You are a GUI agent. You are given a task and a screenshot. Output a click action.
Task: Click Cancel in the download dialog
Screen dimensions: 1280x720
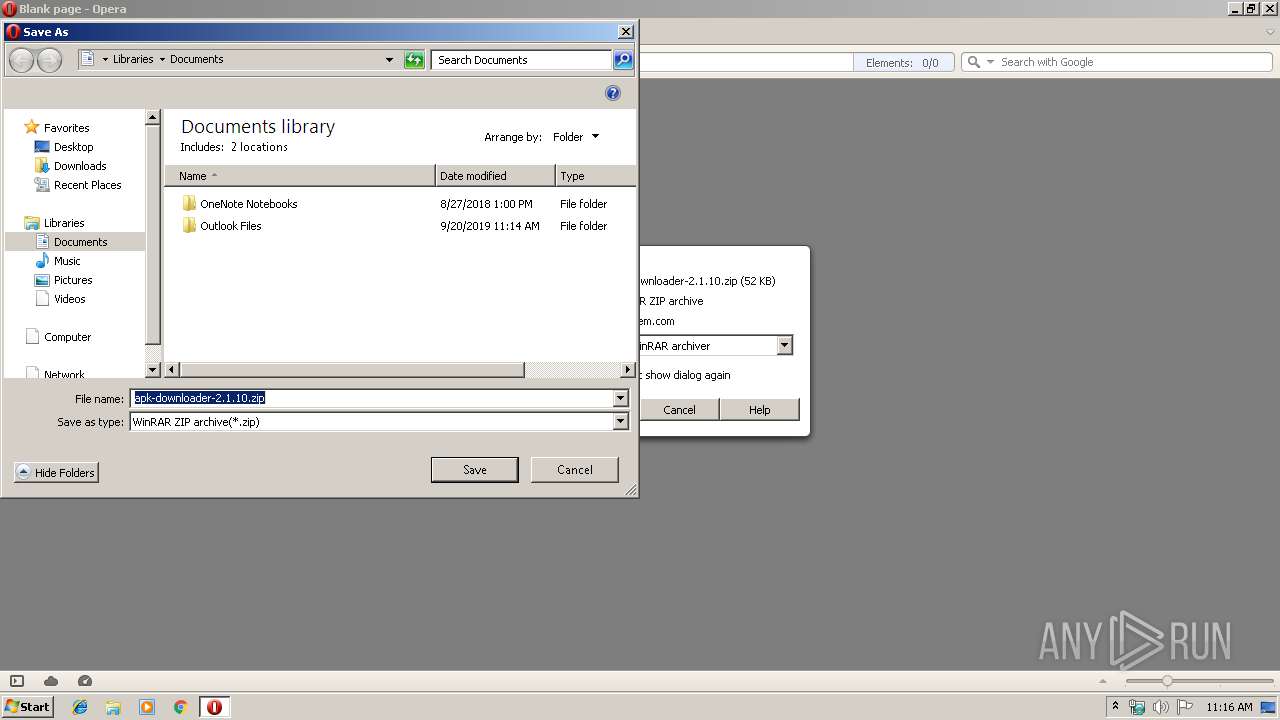click(679, 410)
